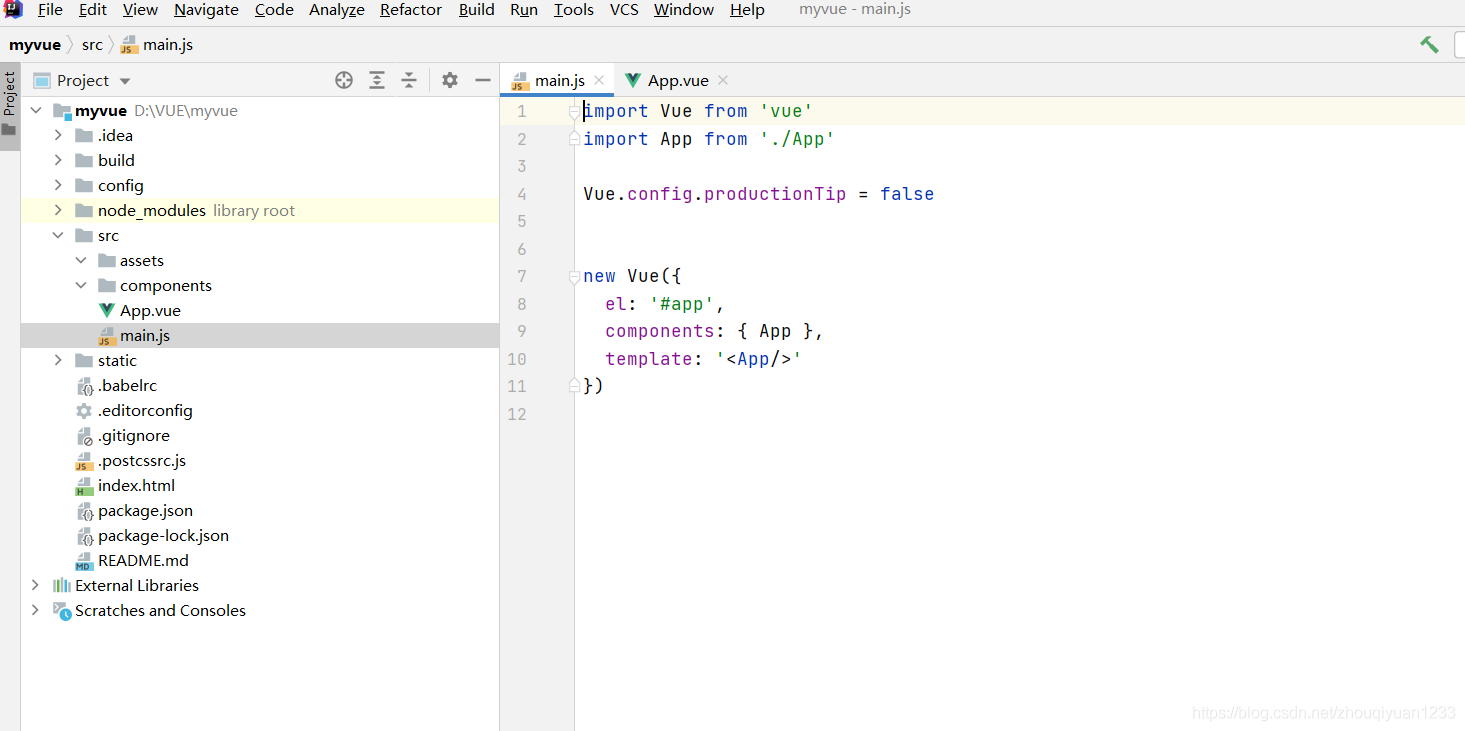The image size is (1465, 731).
Task: Switch to the App.vue editor tab
Action: (677, 81)
